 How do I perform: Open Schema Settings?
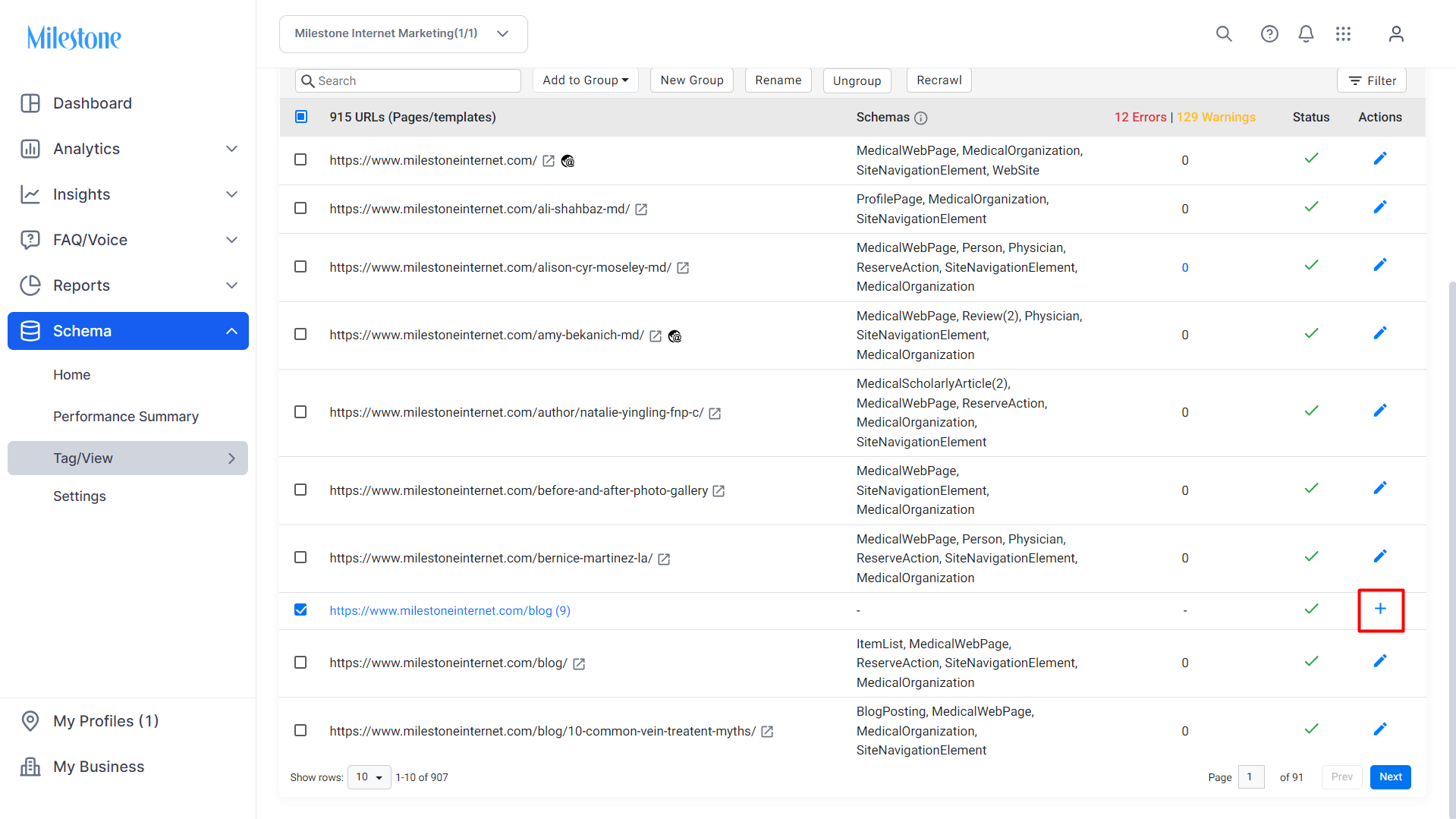click(x=80, y=496)
